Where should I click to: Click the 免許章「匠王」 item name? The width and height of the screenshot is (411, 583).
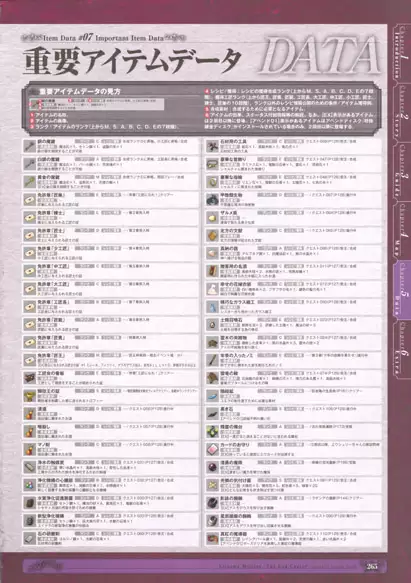click(51, 355)
